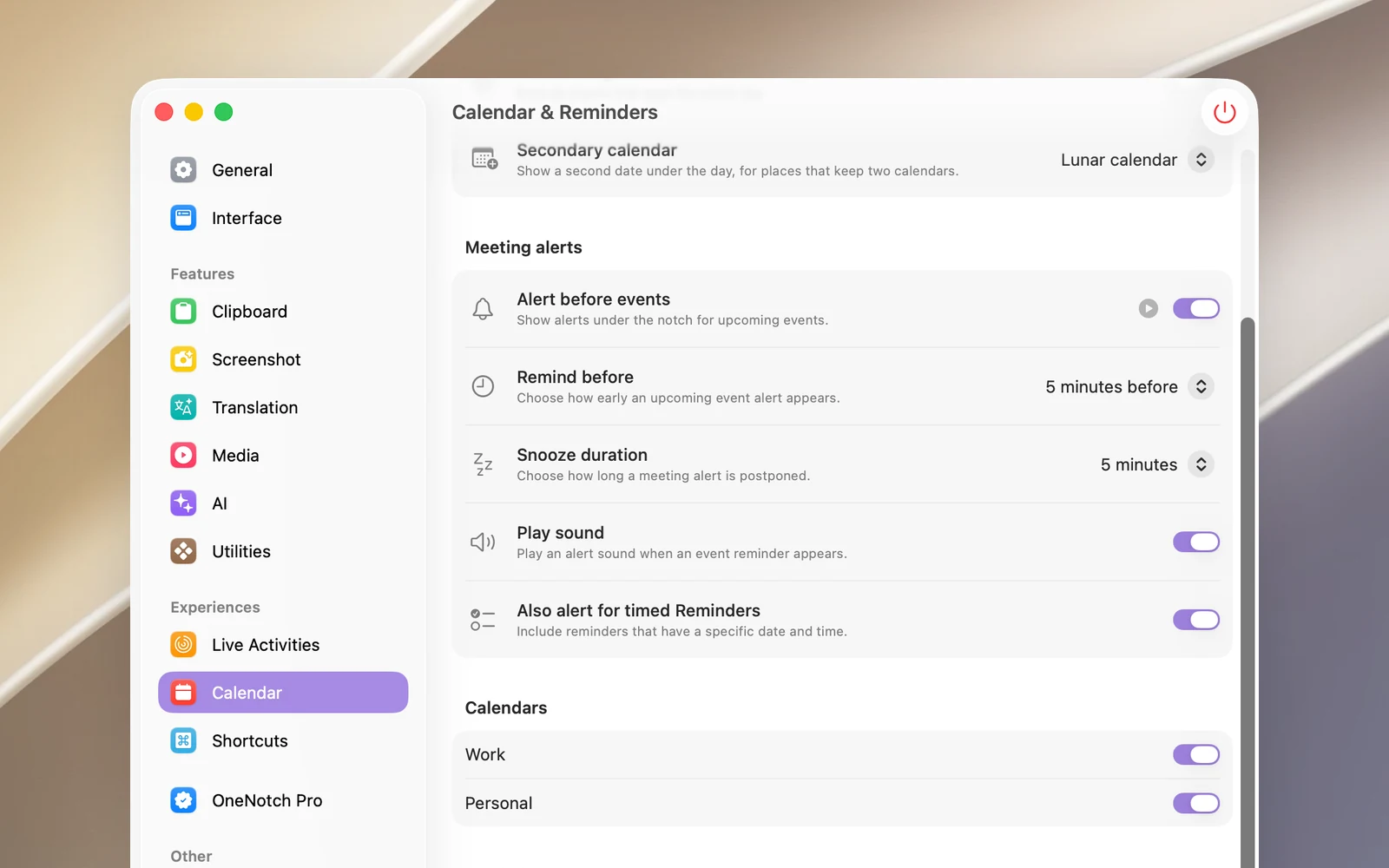The height and width of the screenshot is (868, 1389).
Task: Go to Live Activities settings
Action: pyautogui.click(x=283, y=644)
